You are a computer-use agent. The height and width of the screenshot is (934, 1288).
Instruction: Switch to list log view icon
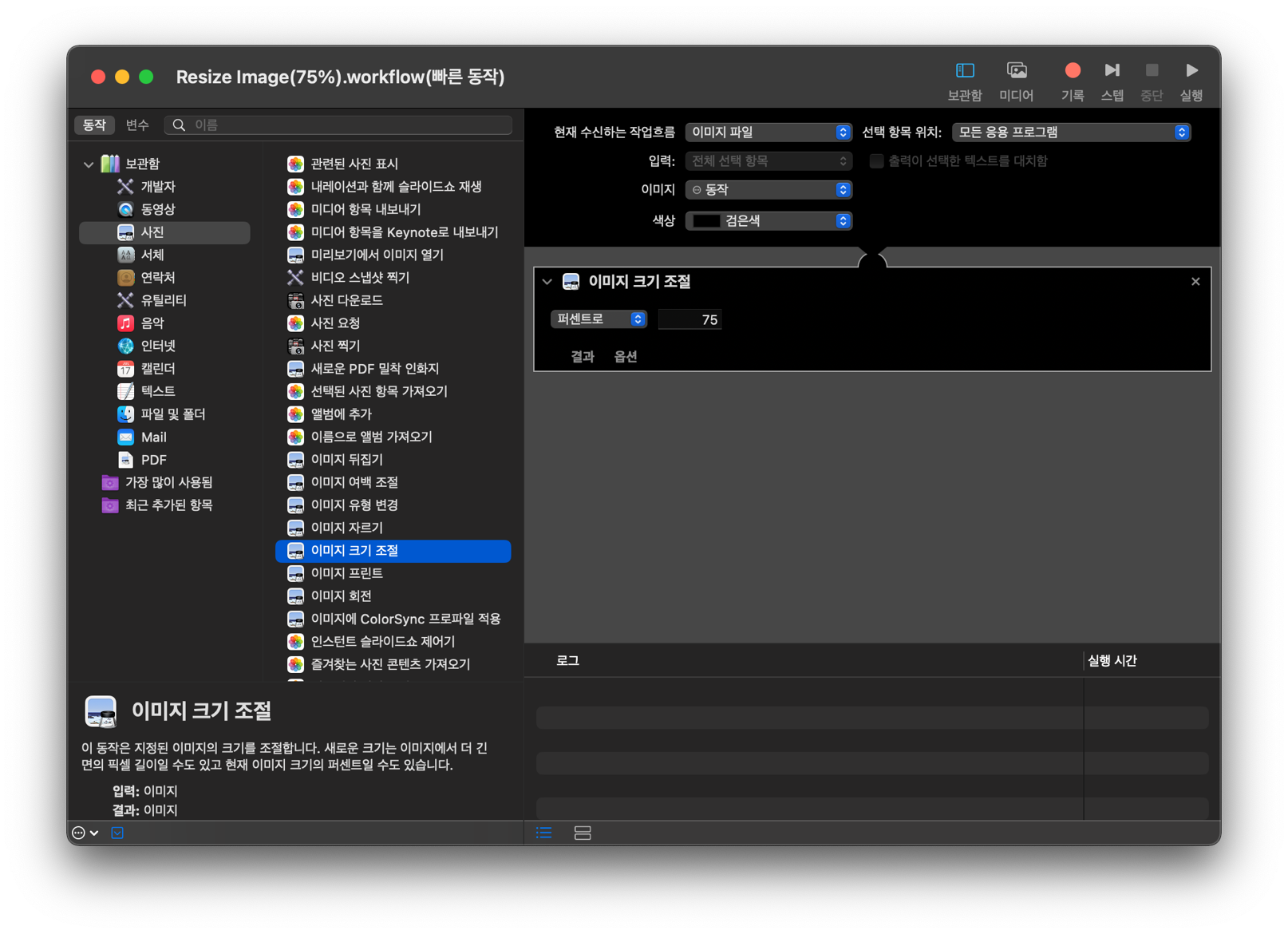coord(544,833)
